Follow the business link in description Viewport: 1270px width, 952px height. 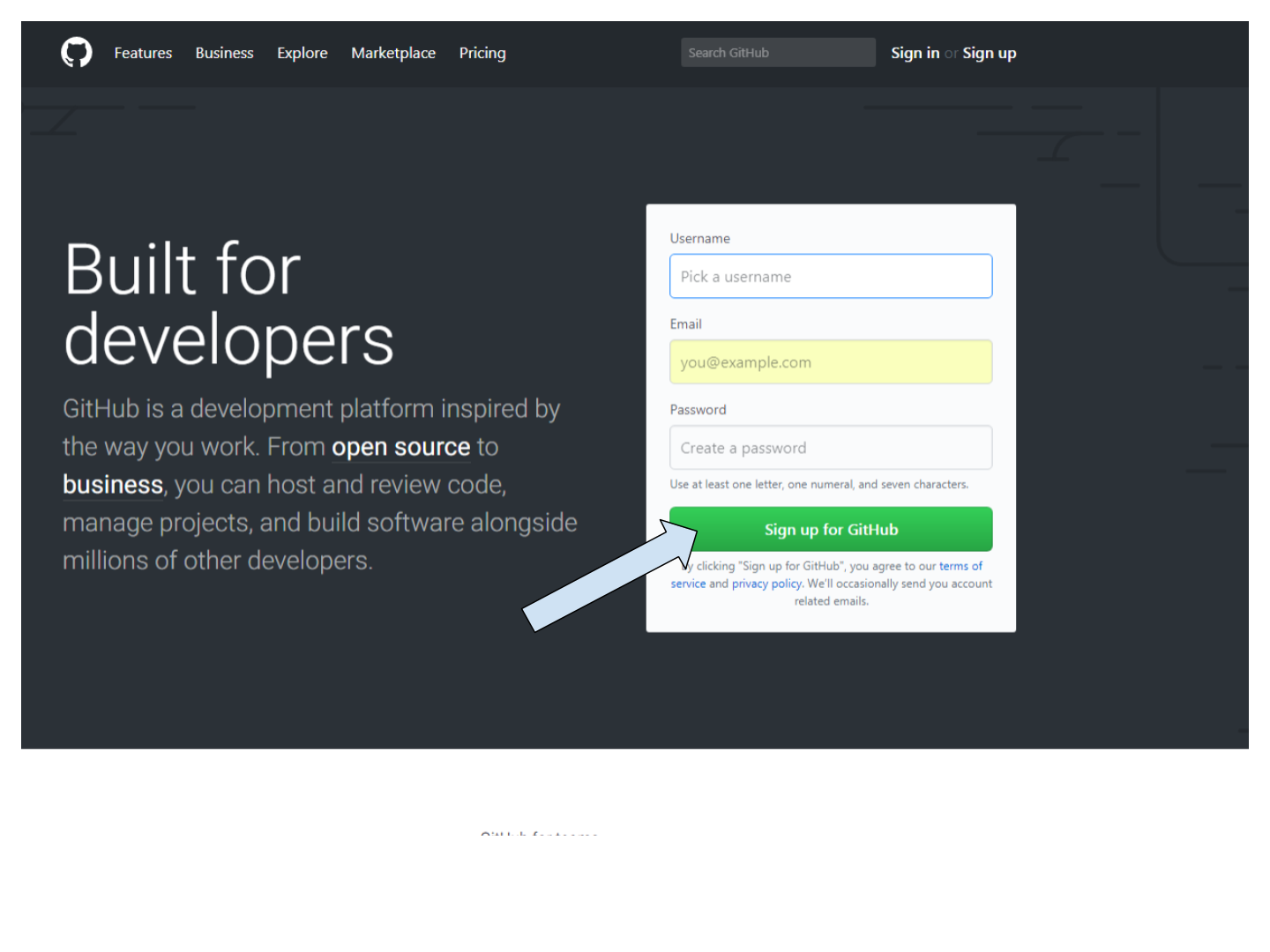tap(113, 485)
